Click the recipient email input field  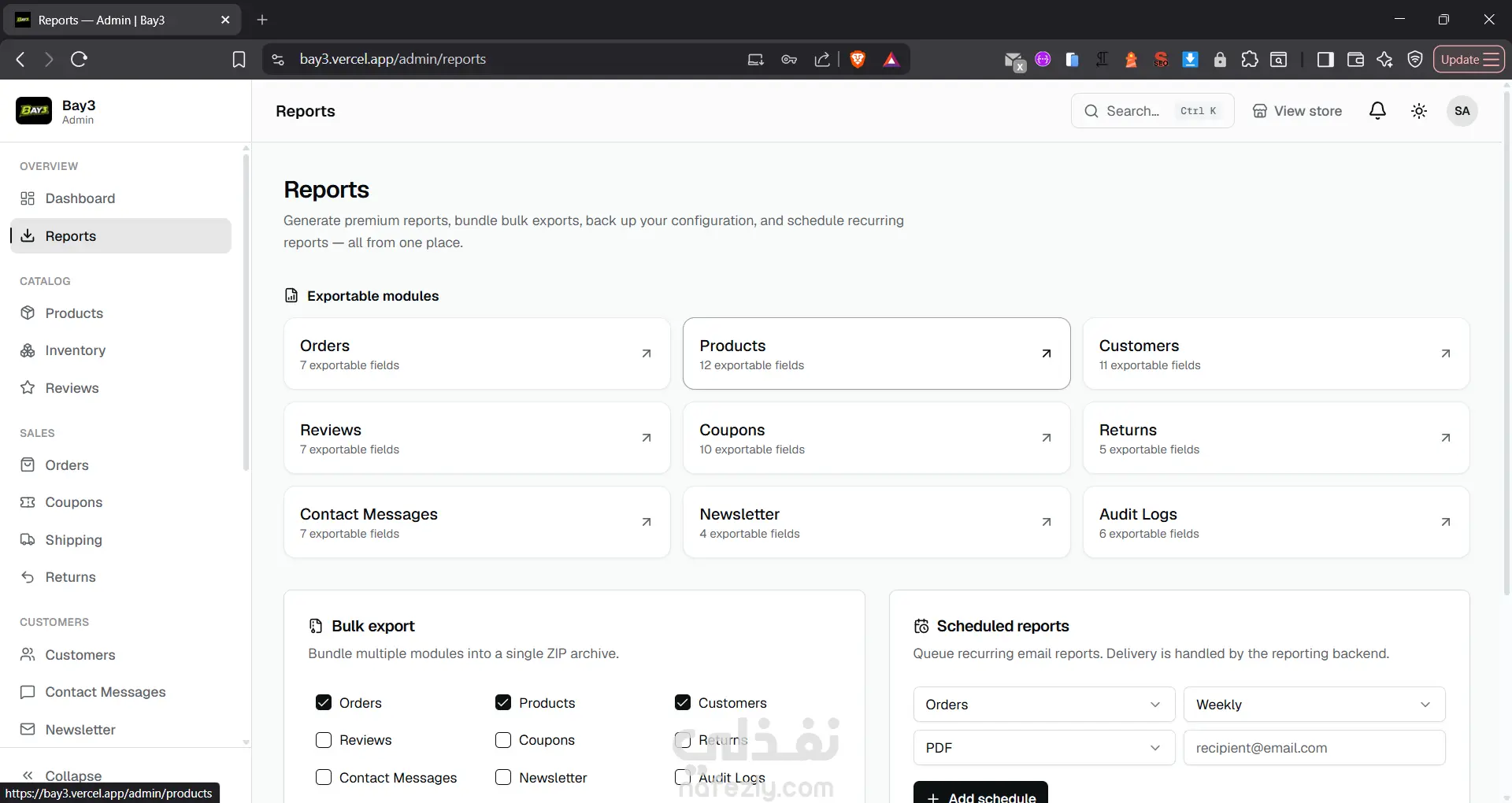[1314, 748]
